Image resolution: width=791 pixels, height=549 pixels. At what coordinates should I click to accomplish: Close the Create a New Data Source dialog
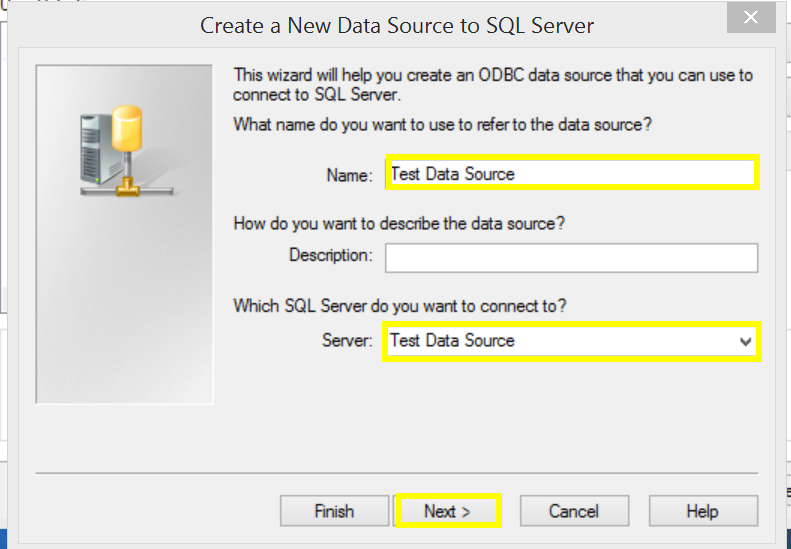pyautogui.click(x=751, y=17)
